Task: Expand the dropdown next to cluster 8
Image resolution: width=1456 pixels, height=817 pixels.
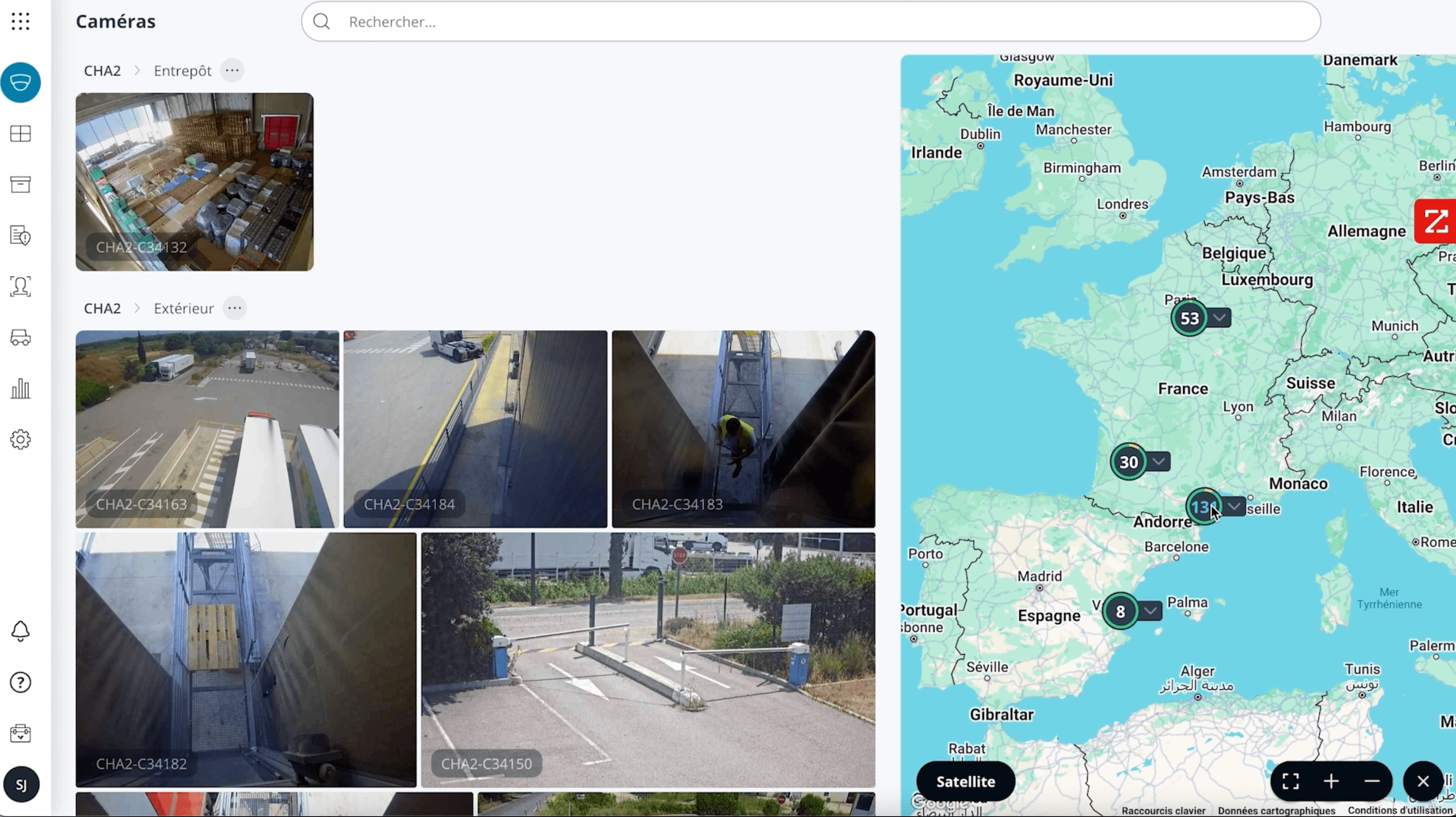Action: (x=1150, y=611)
